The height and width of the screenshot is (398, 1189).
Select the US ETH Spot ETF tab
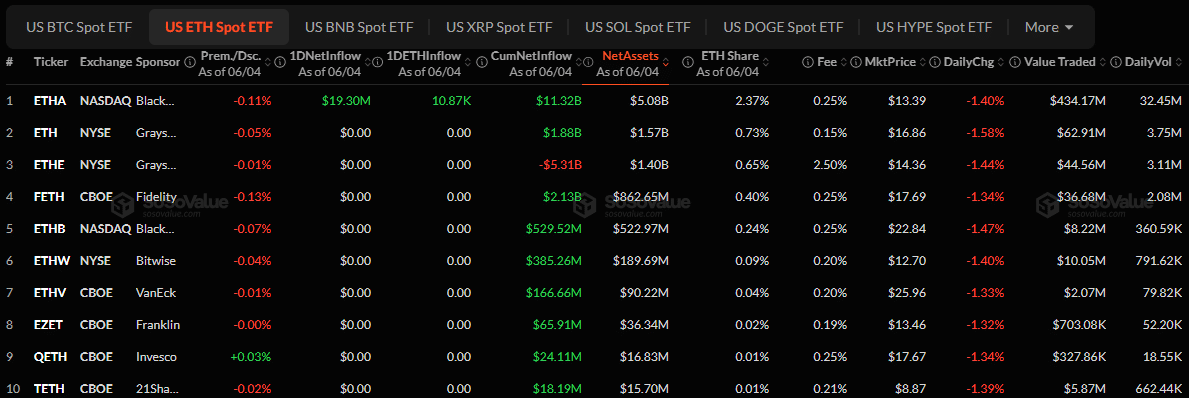pyautogui.click(x=218, y=27)
